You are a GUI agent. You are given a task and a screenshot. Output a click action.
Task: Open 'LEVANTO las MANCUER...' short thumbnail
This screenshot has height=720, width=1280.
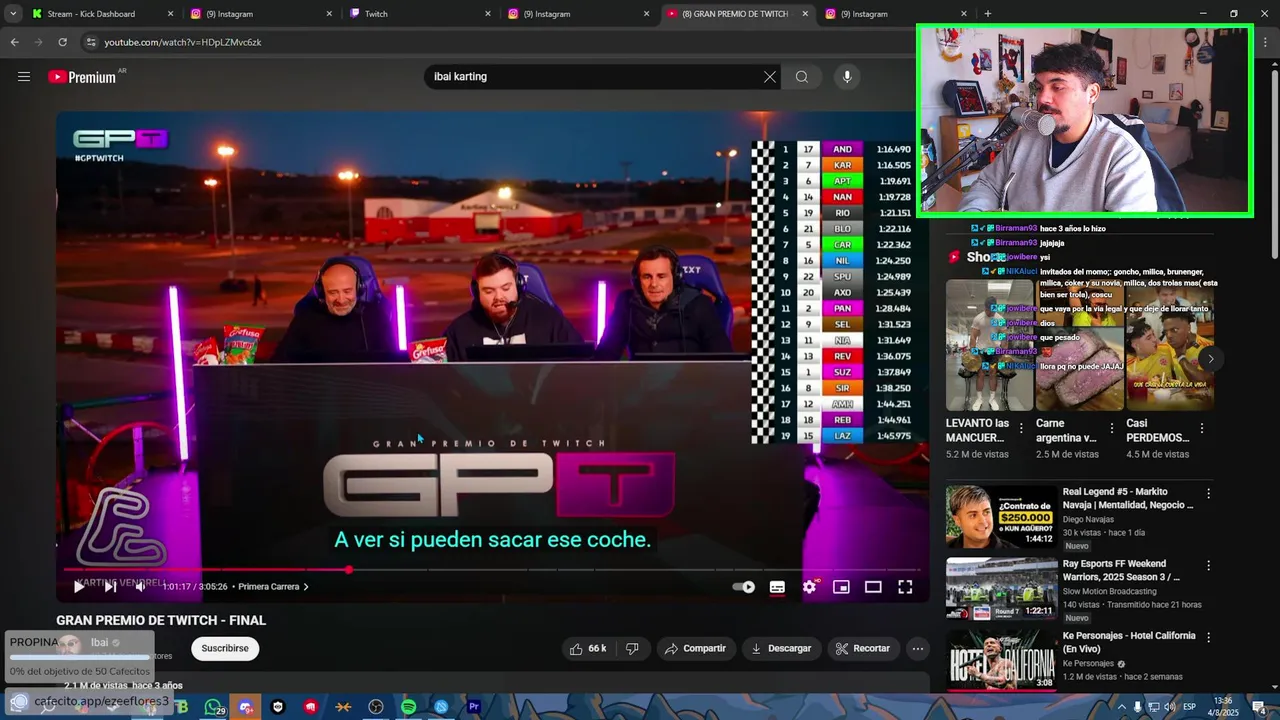pos(989,345)
